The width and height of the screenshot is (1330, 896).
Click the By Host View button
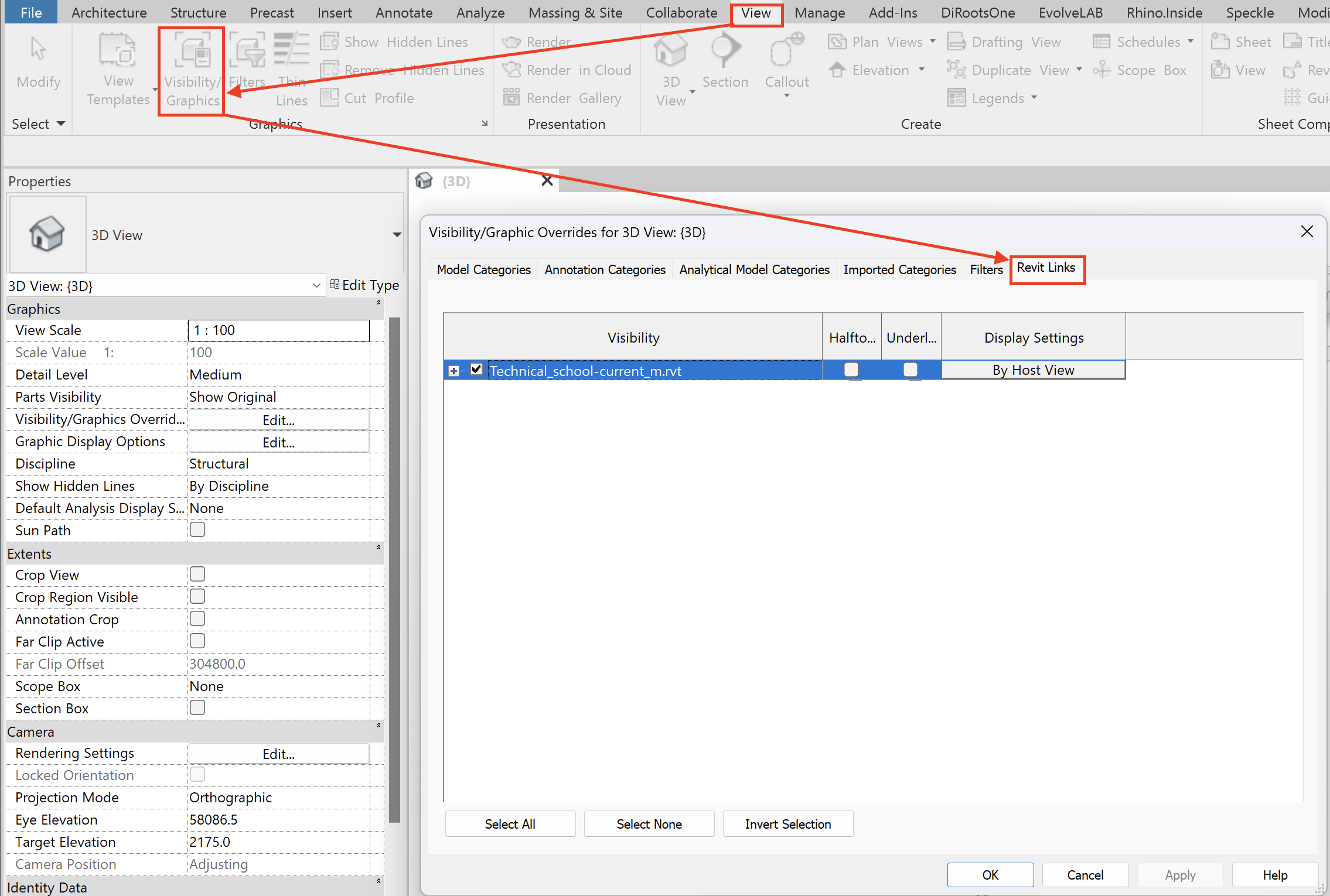click(x=1033, y=370)
